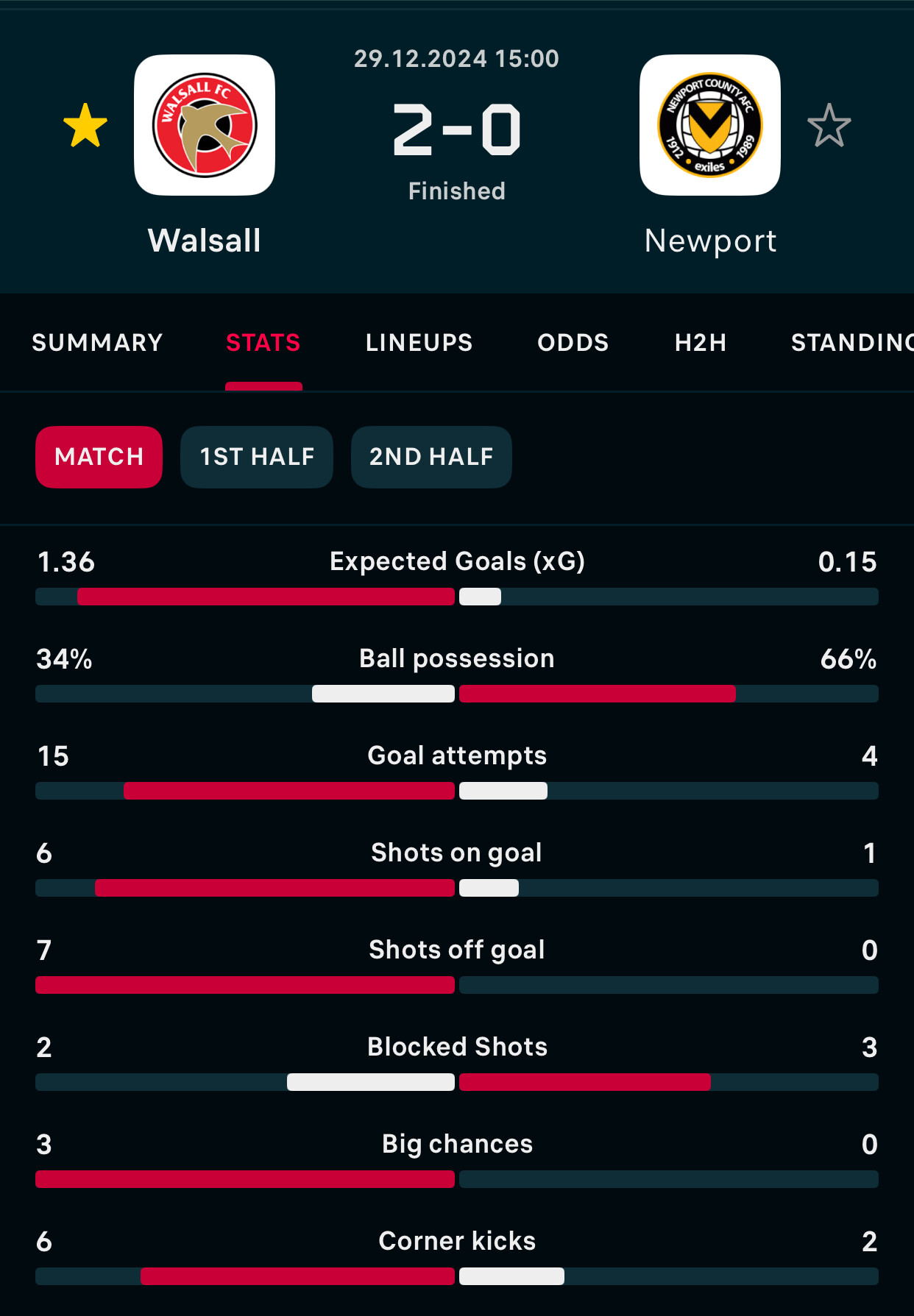The height and width of the screenshot is (1316, 914).
Task: Click the Expected Goals (xG) bar
Action: coord(457,597)
